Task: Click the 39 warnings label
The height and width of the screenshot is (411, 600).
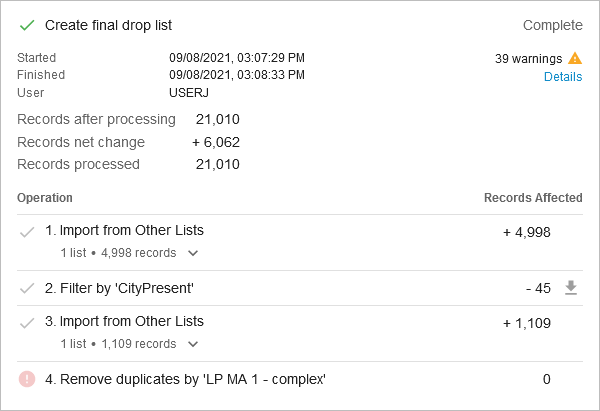Action: point(528,58)
